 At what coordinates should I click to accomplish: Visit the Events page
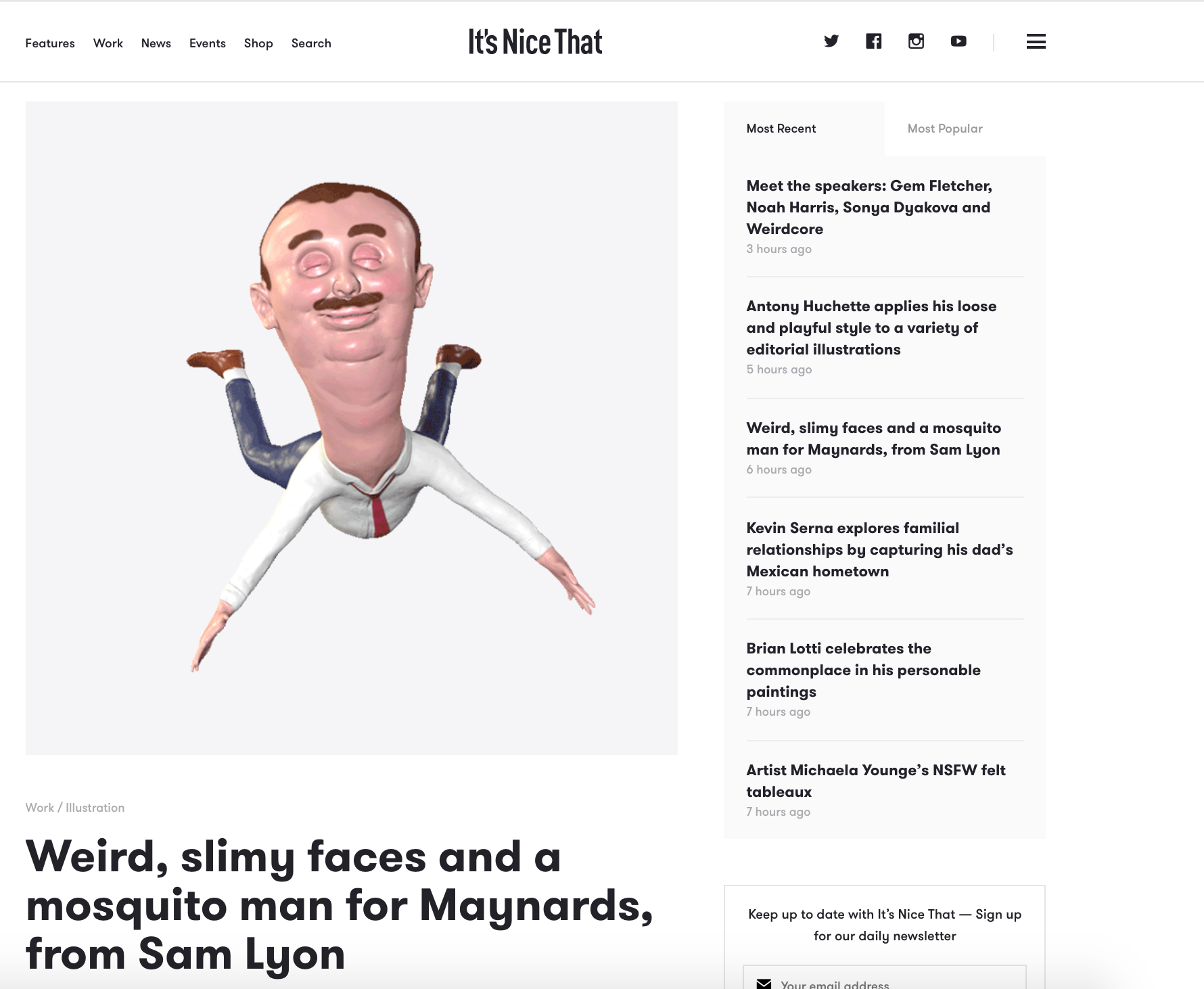(208, 43)
